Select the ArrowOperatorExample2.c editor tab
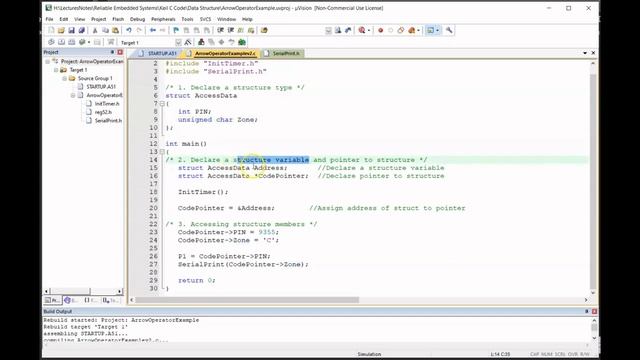This screenshot has height=360, width=640. click(221, 53)
